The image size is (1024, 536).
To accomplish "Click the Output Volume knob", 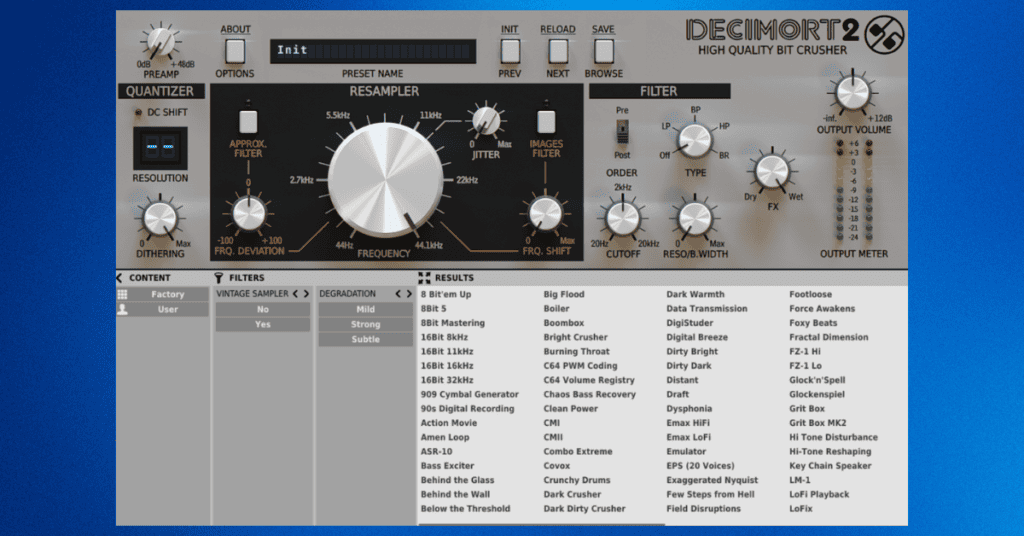I will click(851, 92).
